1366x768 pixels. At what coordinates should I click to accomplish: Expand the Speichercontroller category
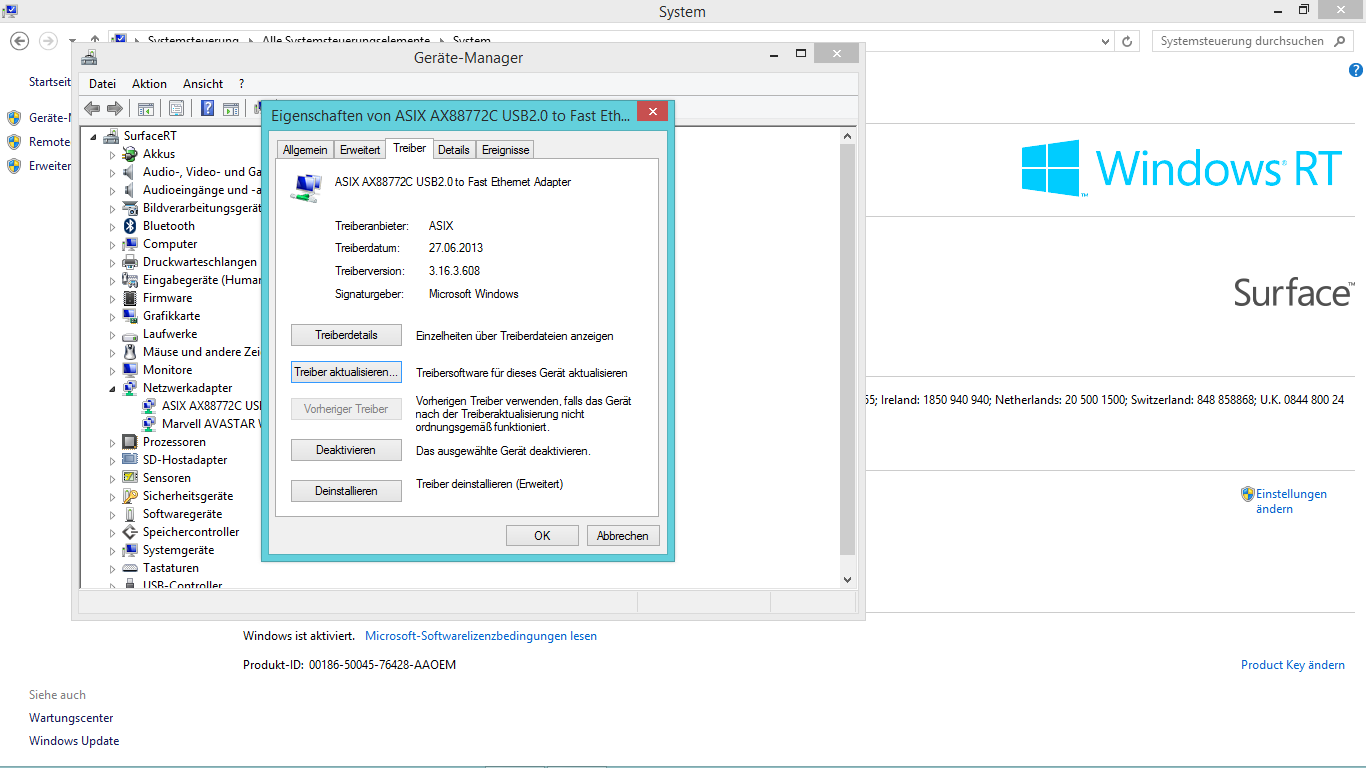(113, 532)
